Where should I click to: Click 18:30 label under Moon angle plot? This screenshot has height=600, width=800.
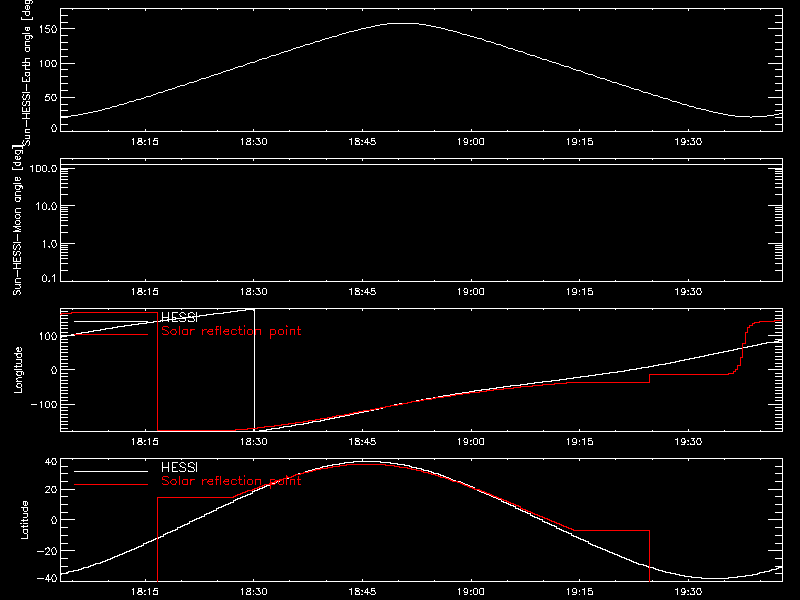point(254,291)
